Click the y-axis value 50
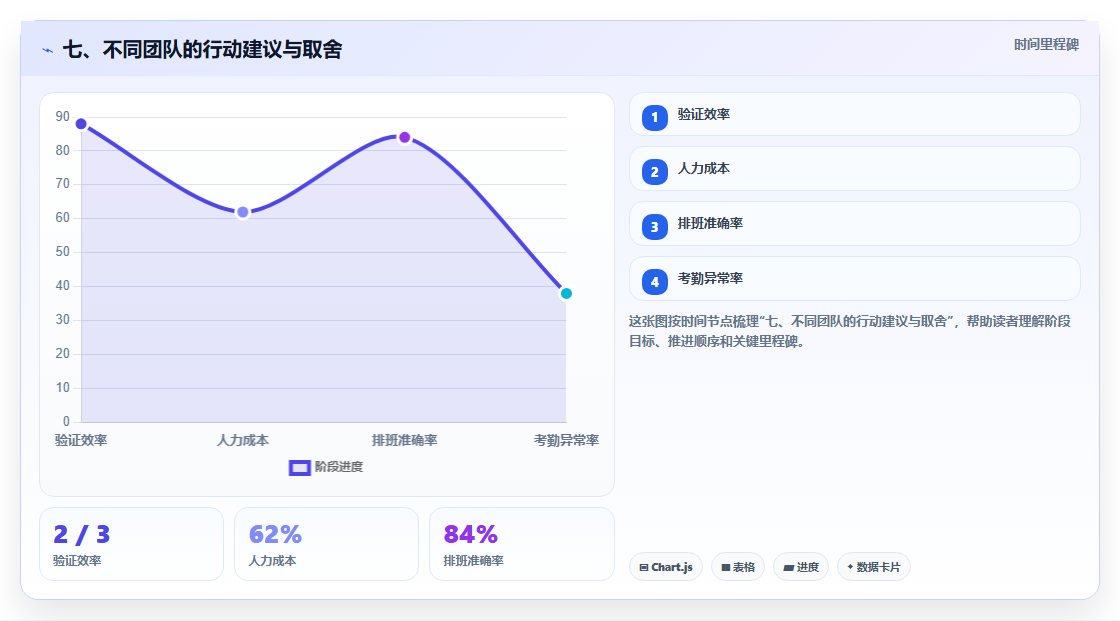This screenshot has height=621, width=1120. (63, 252)
